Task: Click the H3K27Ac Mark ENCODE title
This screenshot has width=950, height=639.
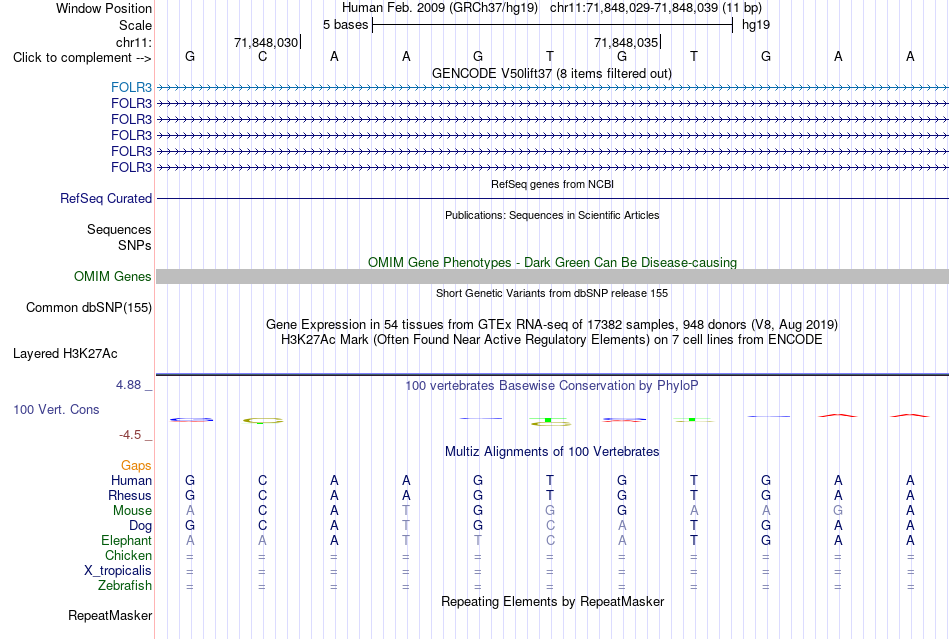Action: [552, 339]
